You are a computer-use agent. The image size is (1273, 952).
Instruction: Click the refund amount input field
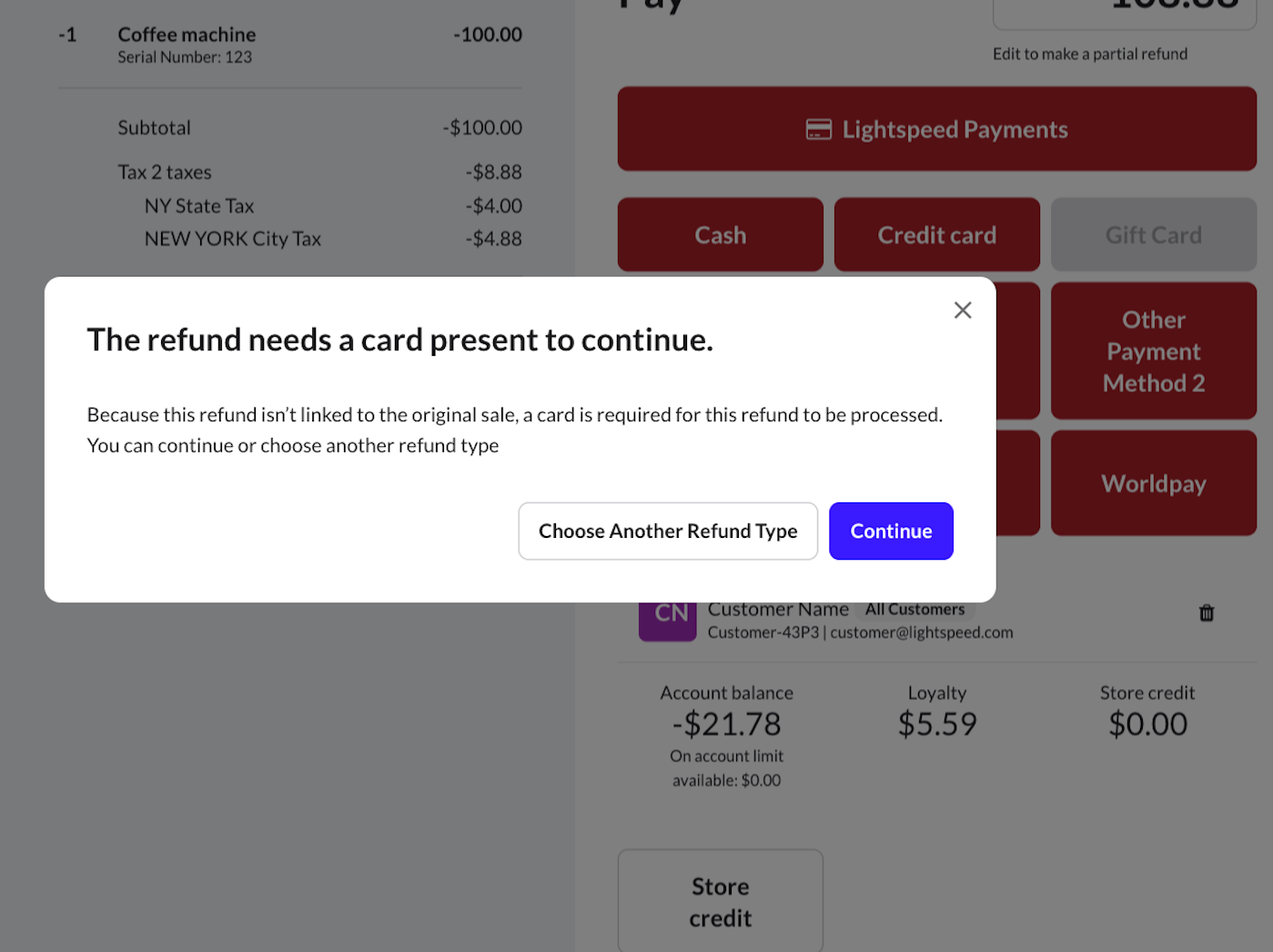coord(1124,11)
